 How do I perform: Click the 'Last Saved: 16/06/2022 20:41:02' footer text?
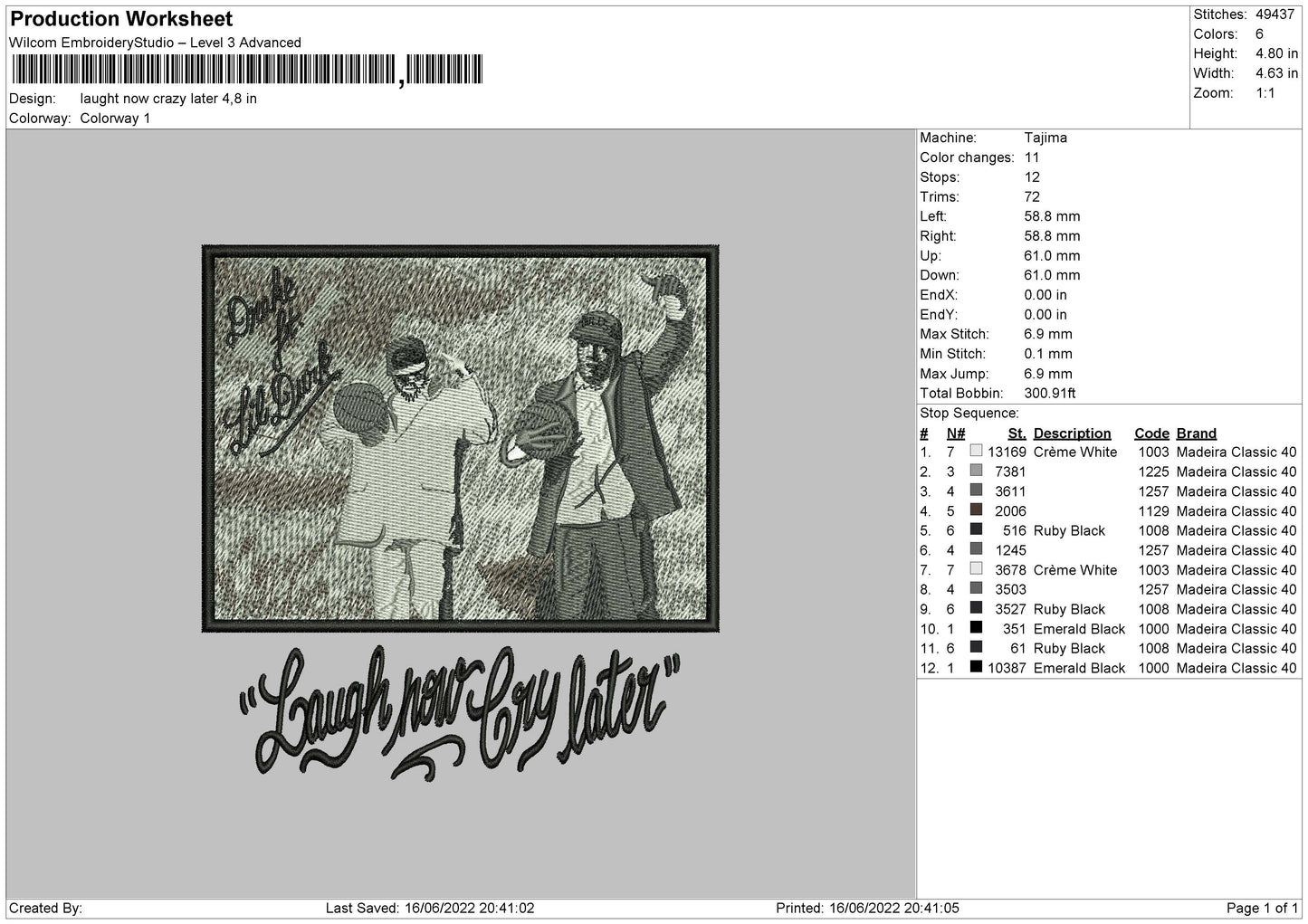pyautogui.click(x=430, y=908)
